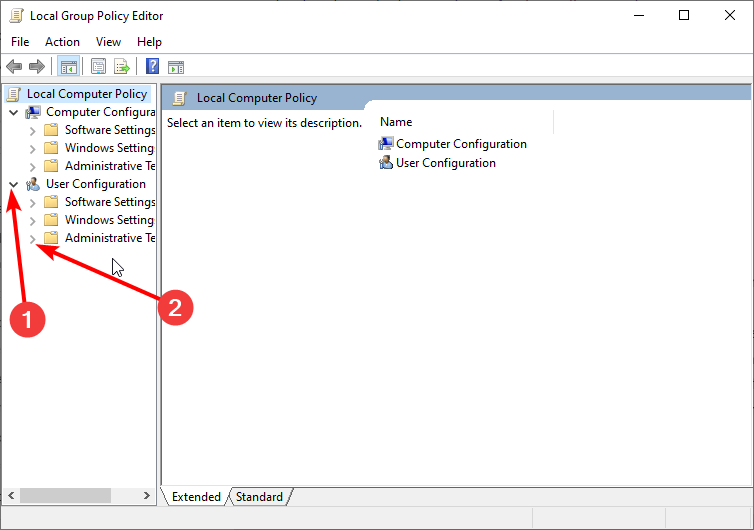Click folder icon of Software Settings under User Configuration
Viewport: 754px width, 530px height.
(51, 202)
